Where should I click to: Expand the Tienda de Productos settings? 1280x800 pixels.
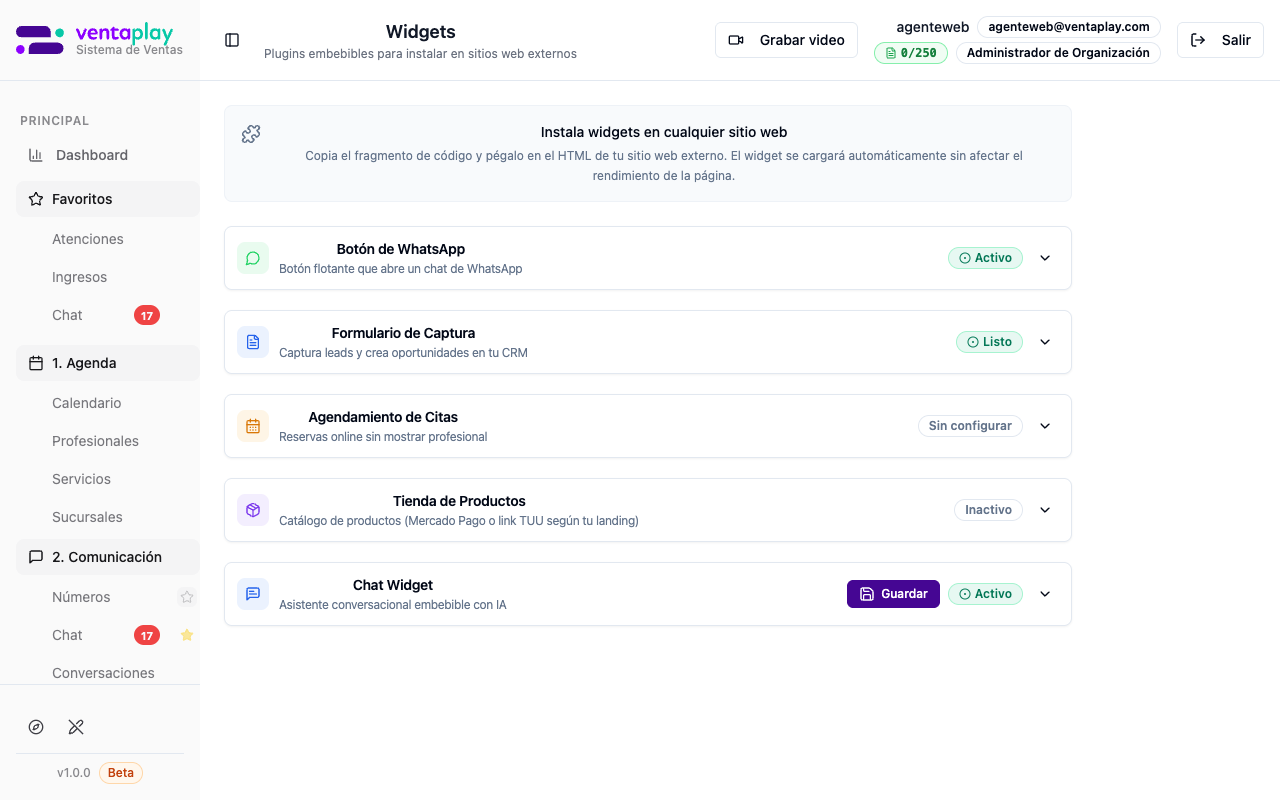(1045, 510)
